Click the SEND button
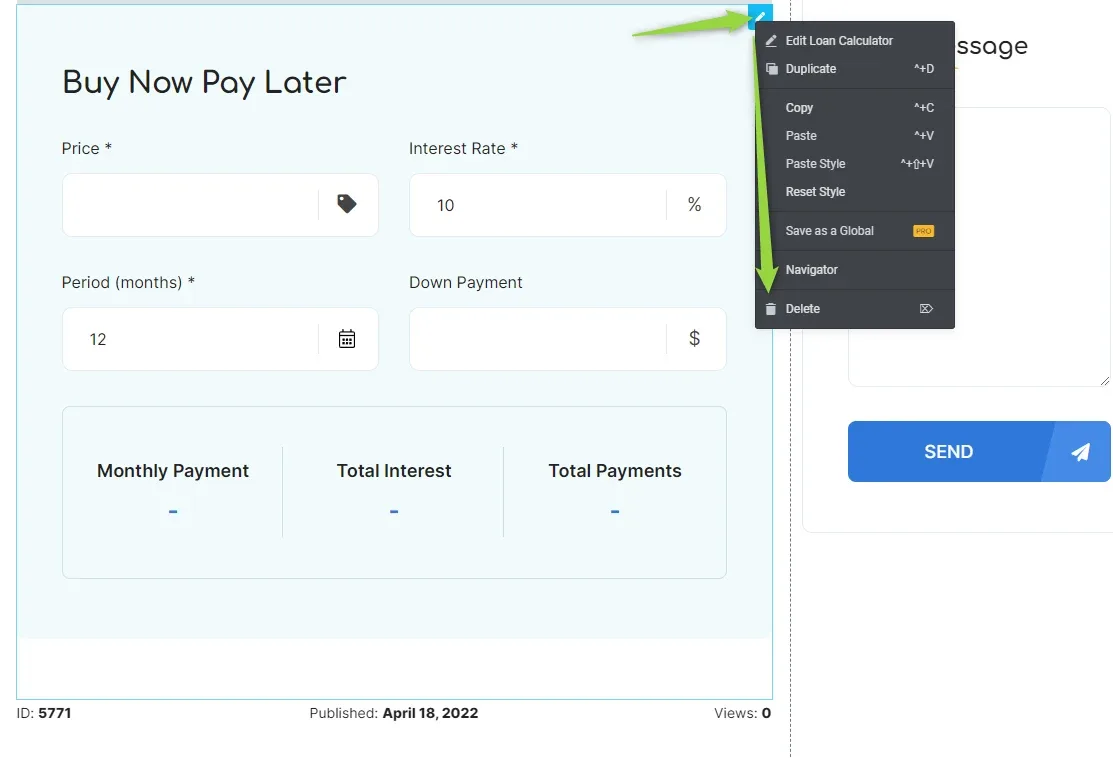 (979, 451)
